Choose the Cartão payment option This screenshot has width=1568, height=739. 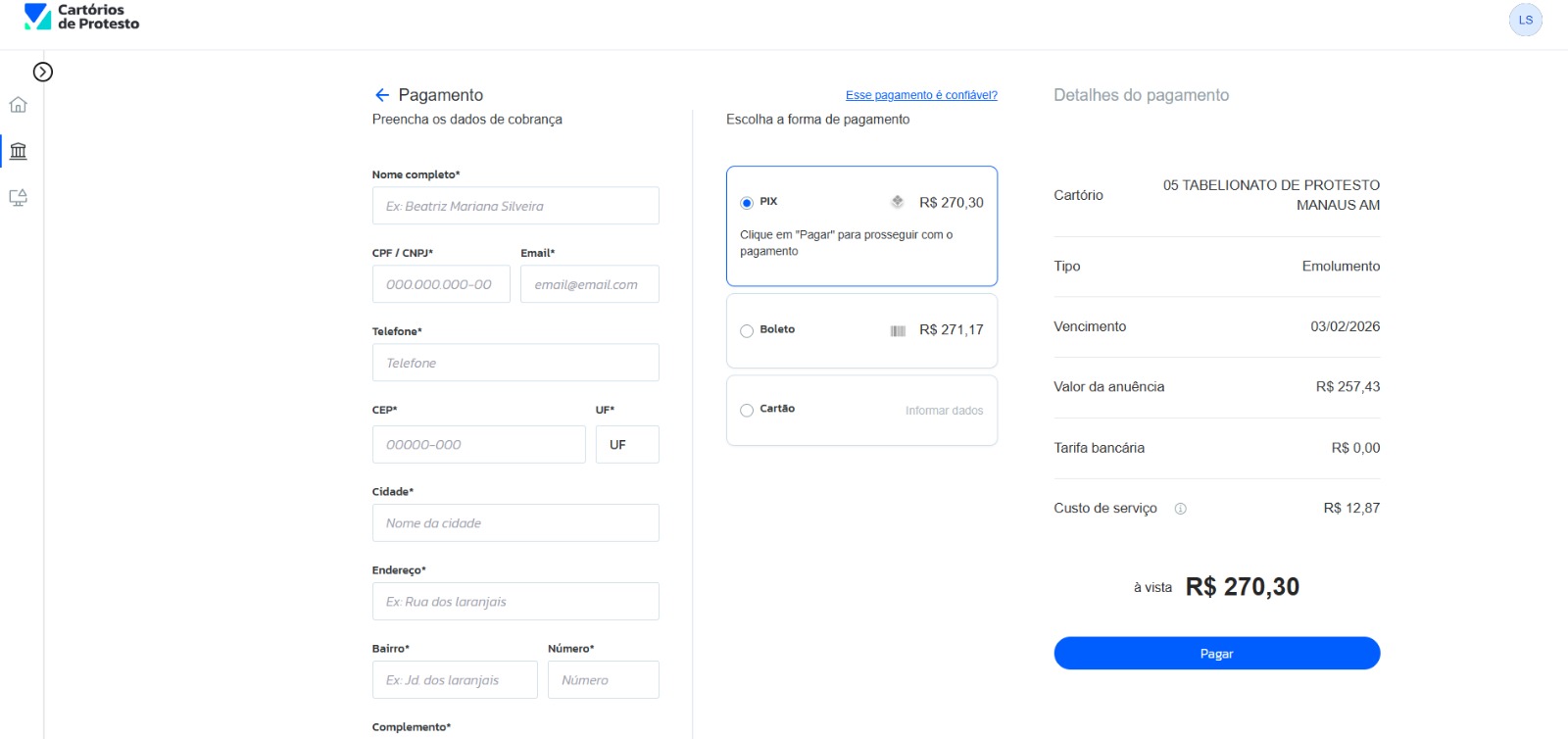tap(747, 411)
